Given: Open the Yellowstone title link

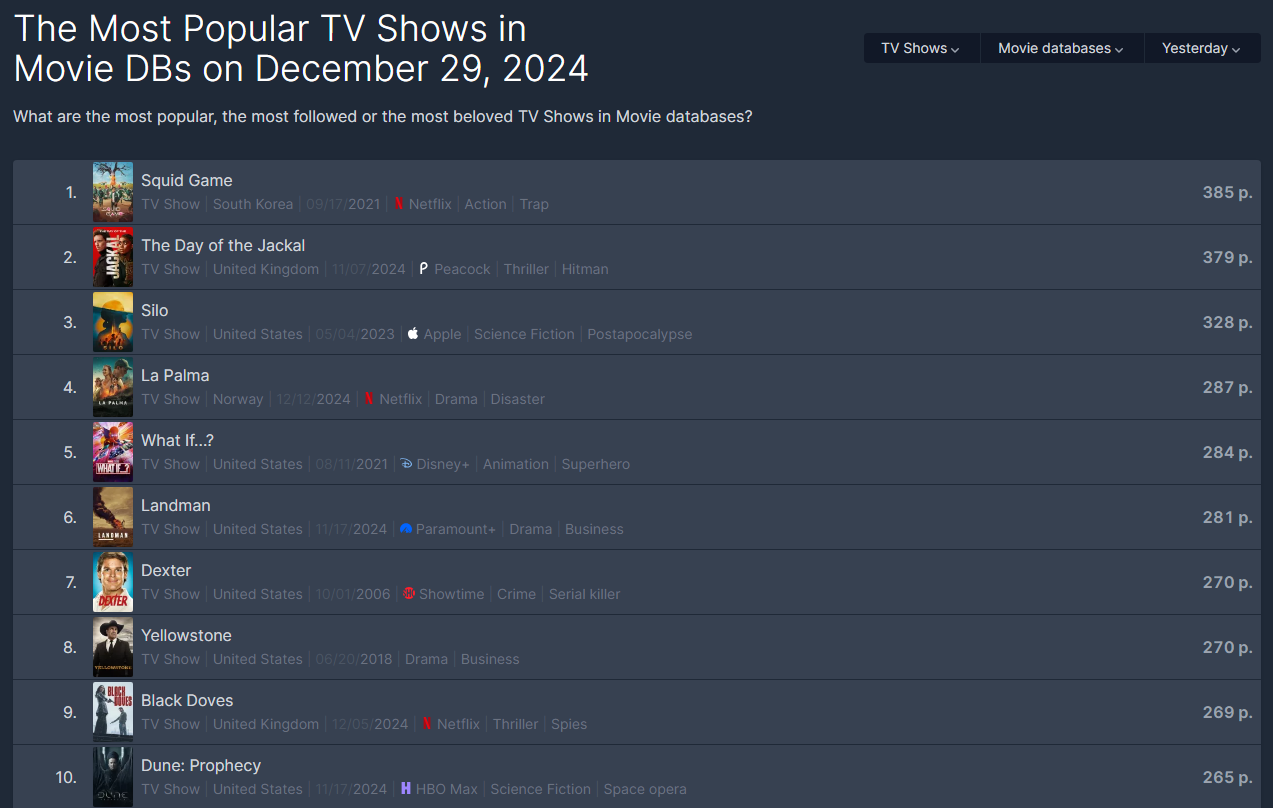Looking at the screenshot, I should 186,635.
